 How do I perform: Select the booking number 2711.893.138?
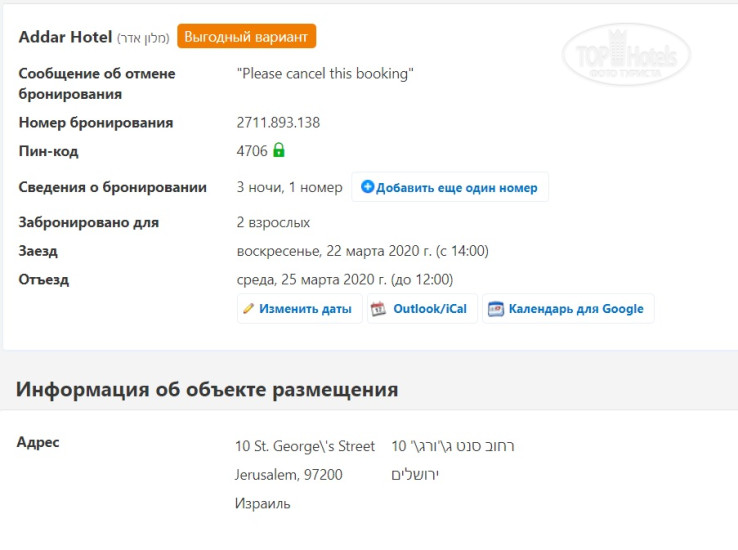point(278,123)
